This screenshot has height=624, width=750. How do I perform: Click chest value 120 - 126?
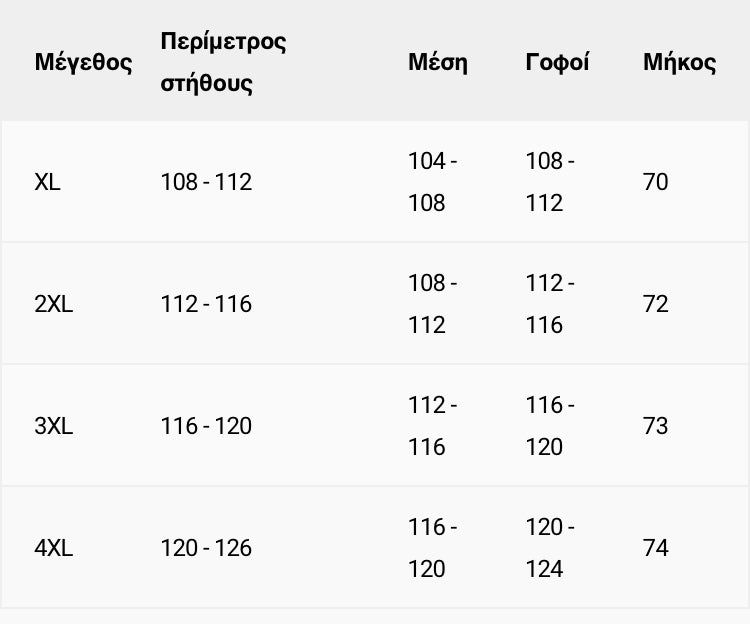pyautogui.click(x=206, y=548)
